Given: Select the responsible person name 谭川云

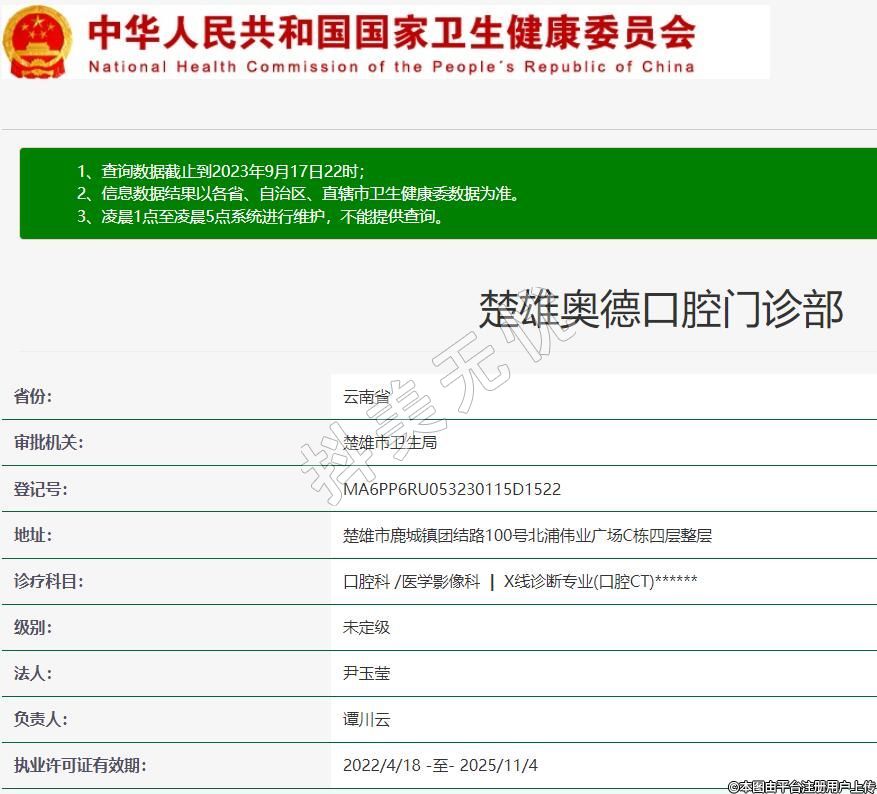Looking at the screenshot, I should pyautogui.click(x=366, y=719).
